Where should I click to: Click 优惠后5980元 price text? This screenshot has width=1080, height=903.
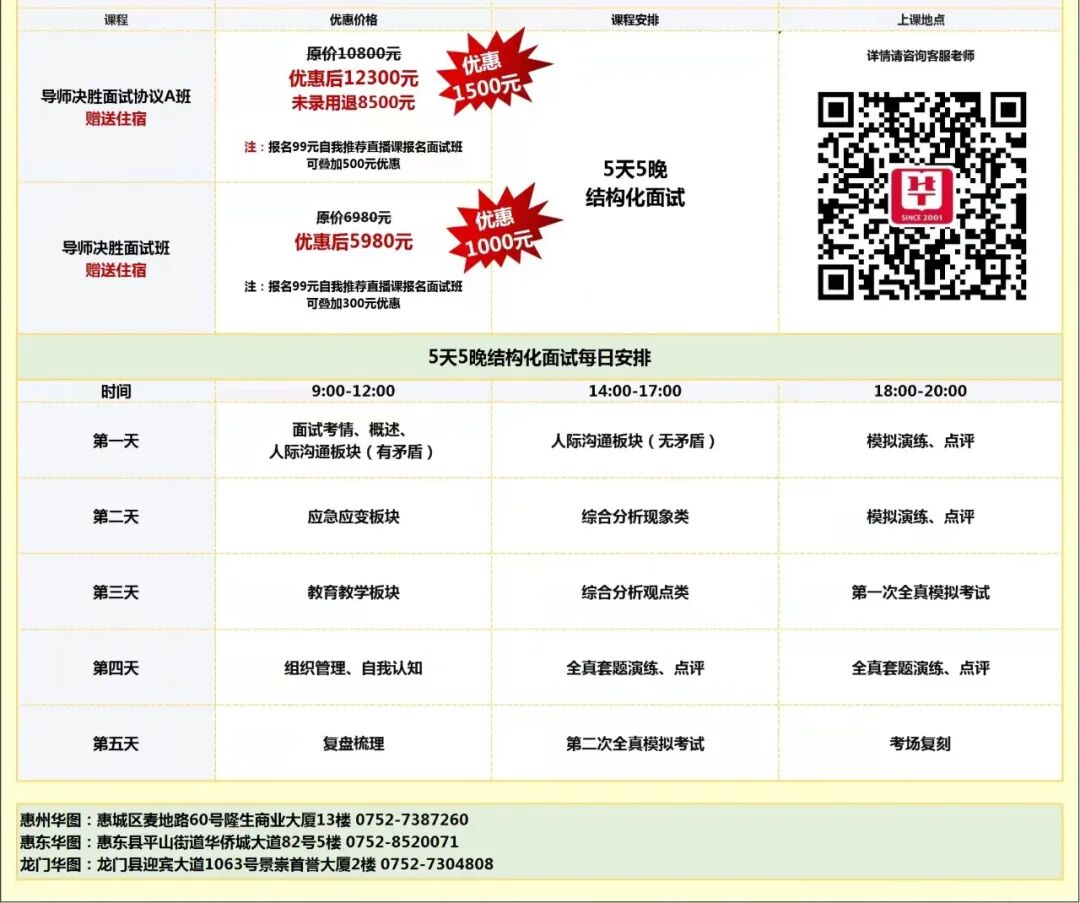[x=353, y=242]
